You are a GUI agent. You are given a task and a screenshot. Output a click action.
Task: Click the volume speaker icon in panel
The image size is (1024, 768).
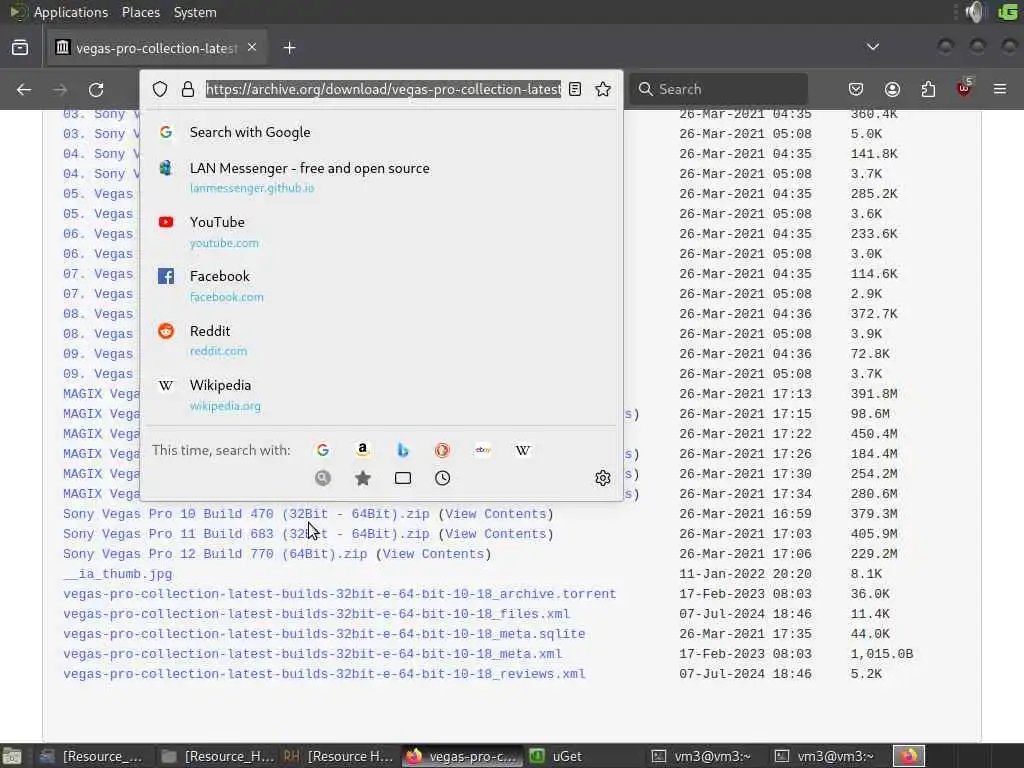click(x=975, y=12)
